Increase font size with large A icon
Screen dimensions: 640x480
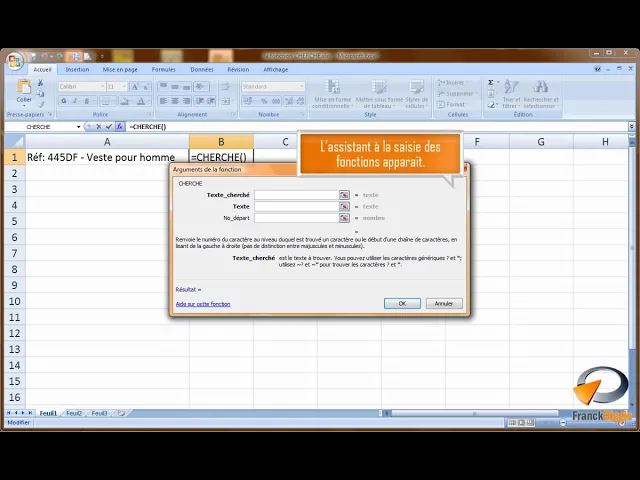pos(135,87)
